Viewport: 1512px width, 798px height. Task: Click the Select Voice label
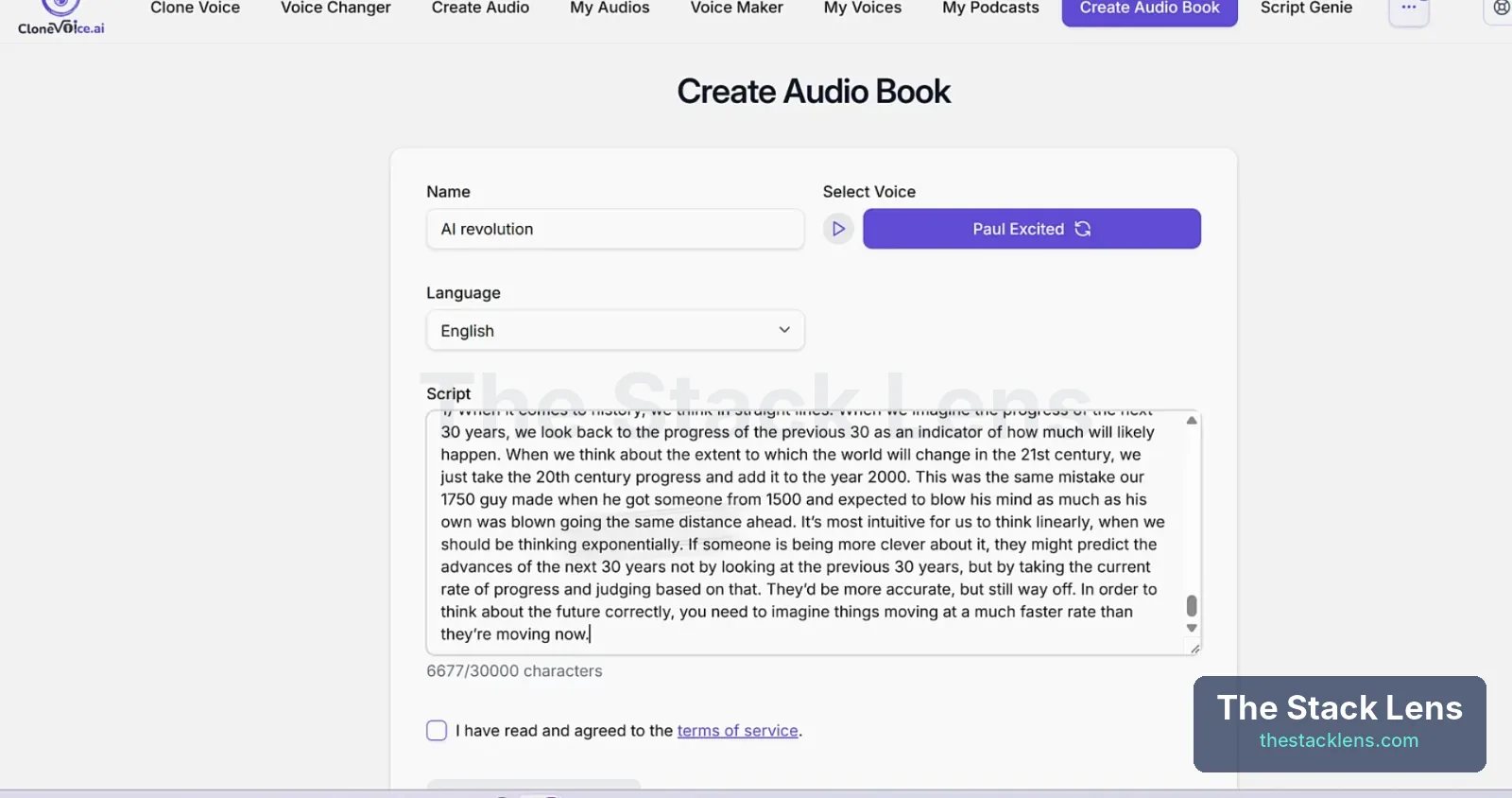[869, 192]
